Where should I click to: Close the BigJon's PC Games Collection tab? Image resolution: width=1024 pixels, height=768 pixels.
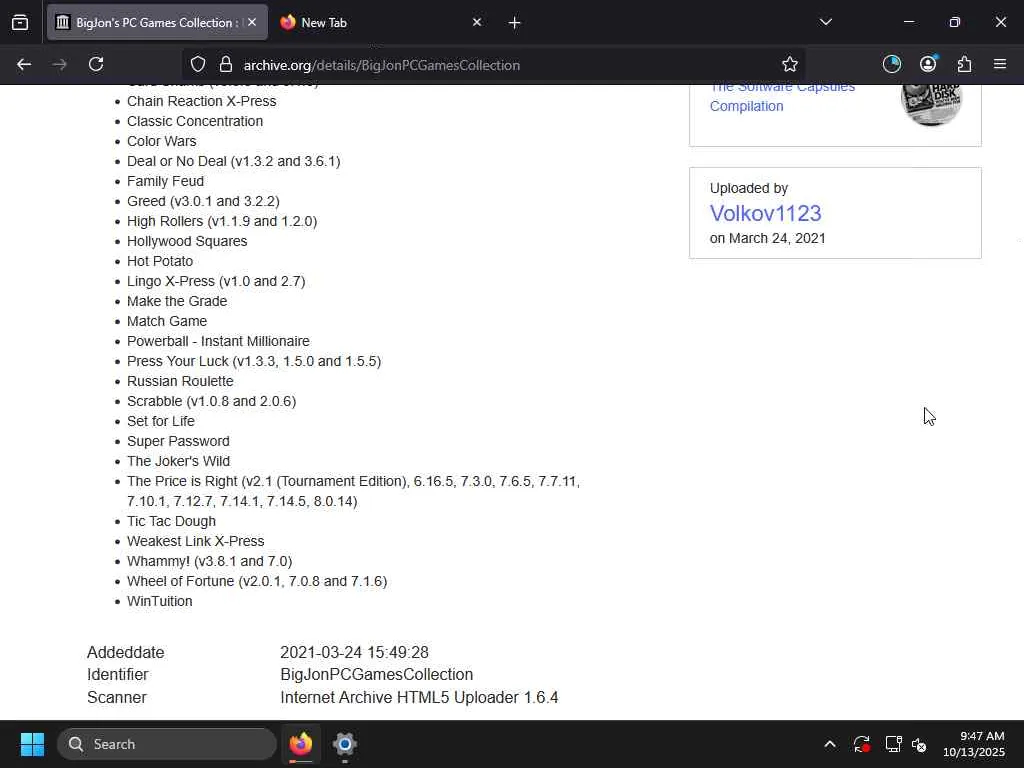[x=252, y=22]
